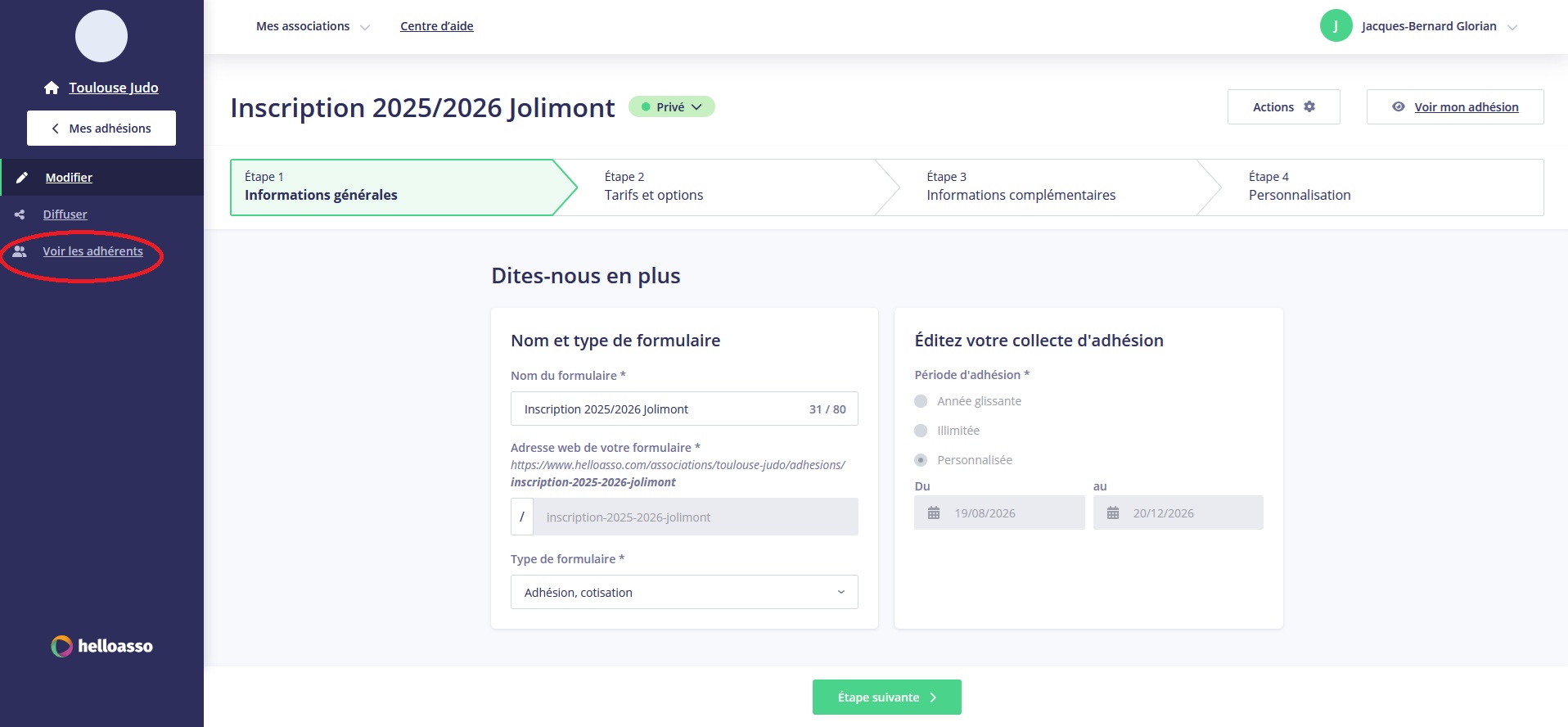The height and width of the screenshot is (727, 1568).
Task: Open the Type de formulaire dropdown
Action: pyautogui.click(x=684, y=593)
